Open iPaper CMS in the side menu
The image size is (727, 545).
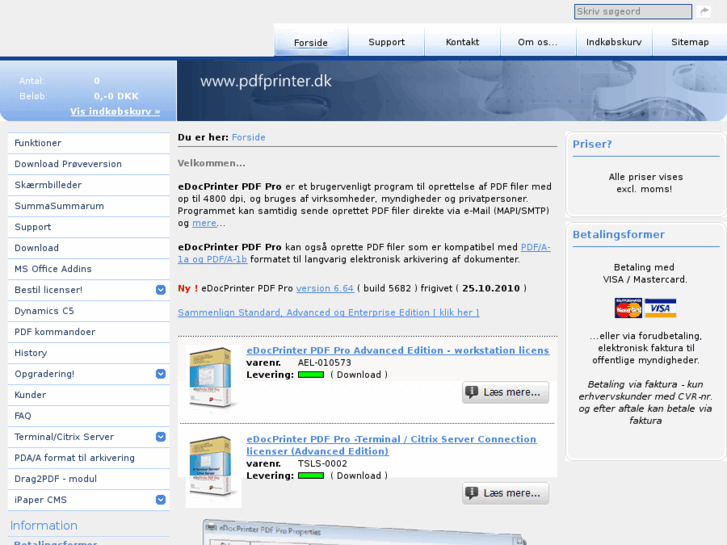(x=89, y=500)
